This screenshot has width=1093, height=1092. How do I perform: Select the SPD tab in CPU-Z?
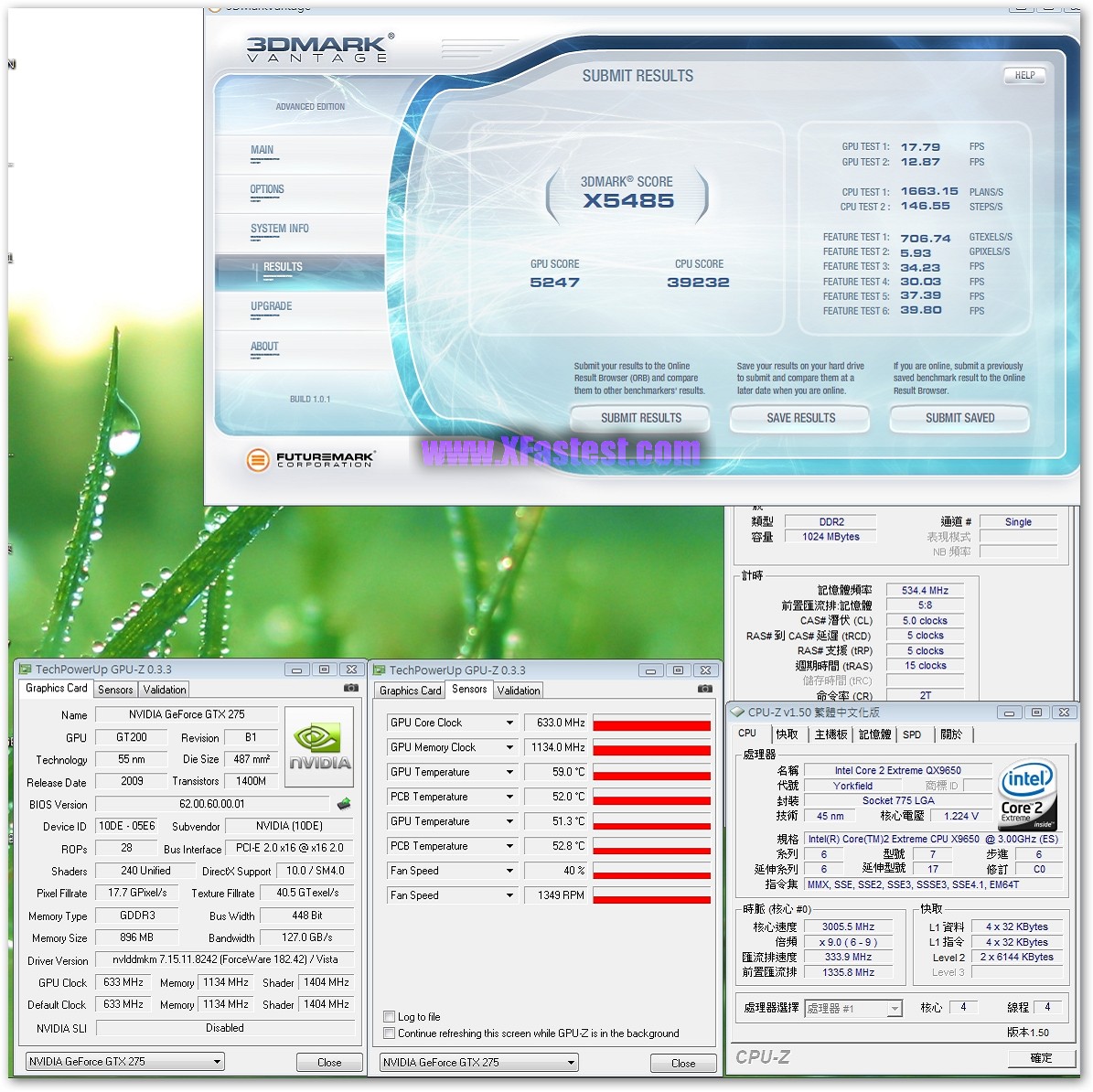[912, 734]
